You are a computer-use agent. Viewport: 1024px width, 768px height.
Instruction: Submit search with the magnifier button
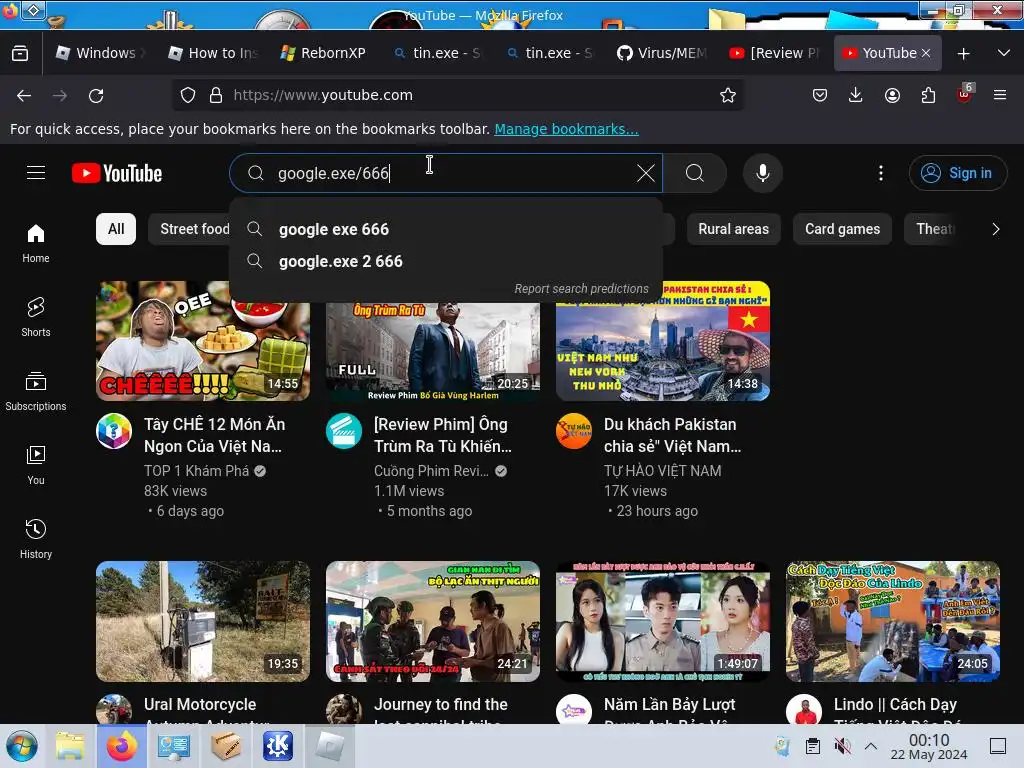[695, 173]
